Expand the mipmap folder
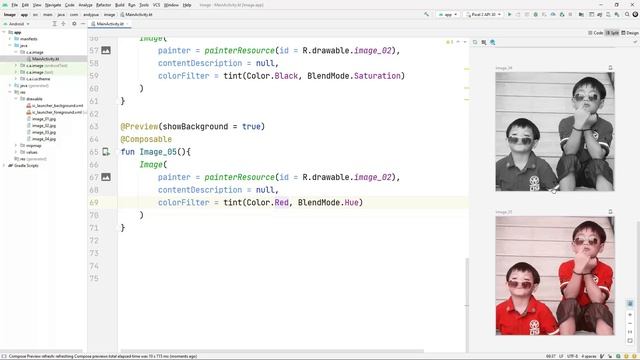The width and height of the screenshot is (640, 360). point(16,145)
